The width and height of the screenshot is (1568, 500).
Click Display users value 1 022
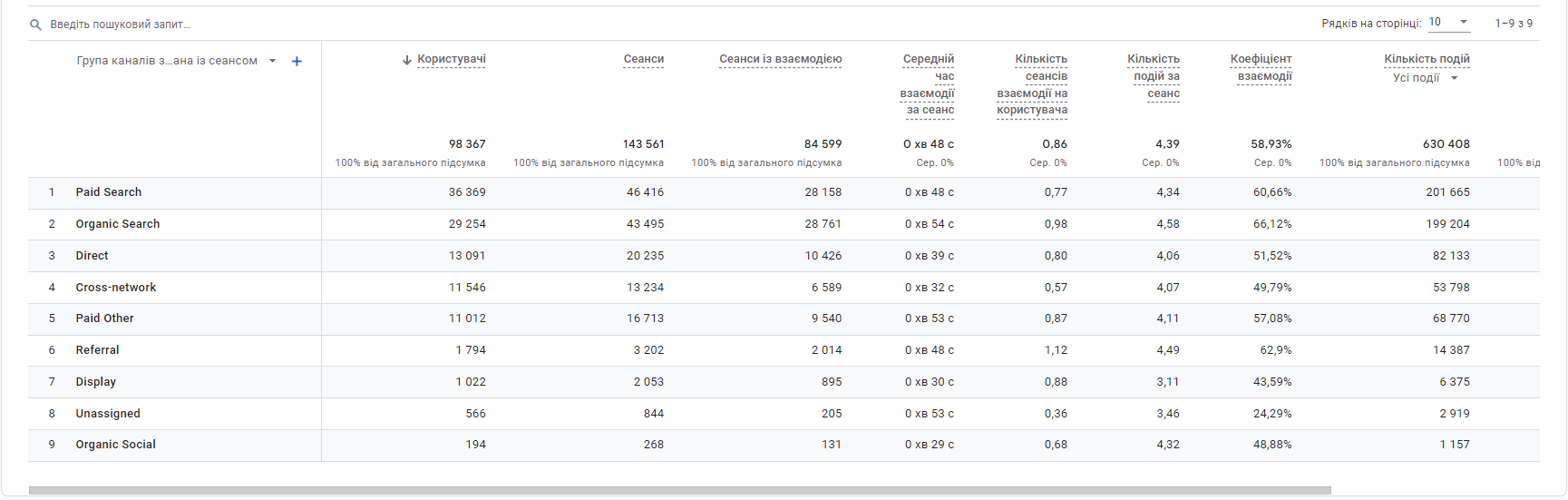(471, 382)
